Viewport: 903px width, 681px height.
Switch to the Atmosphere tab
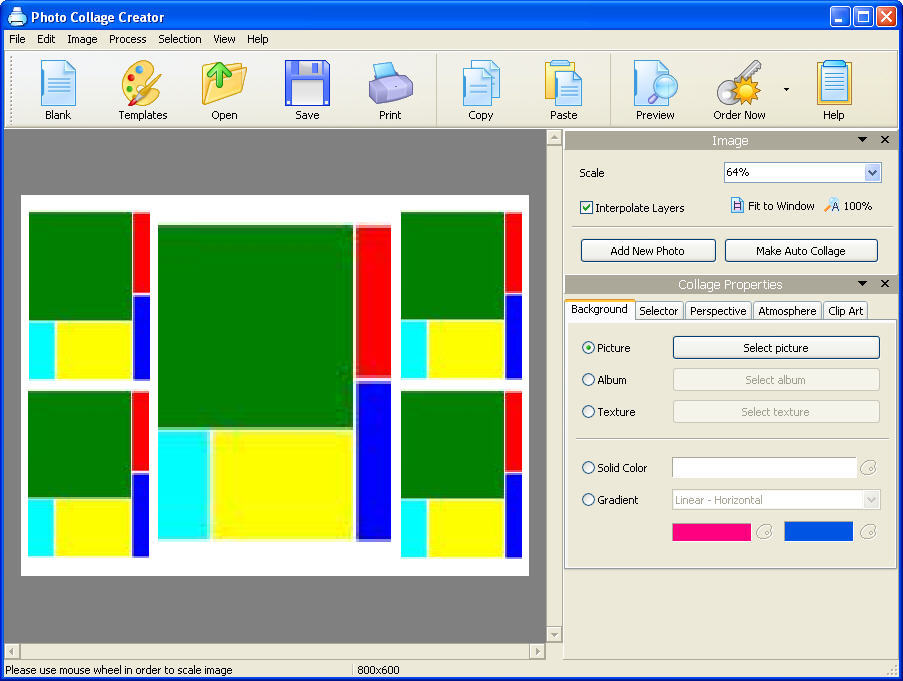click(x=787, y=310)
